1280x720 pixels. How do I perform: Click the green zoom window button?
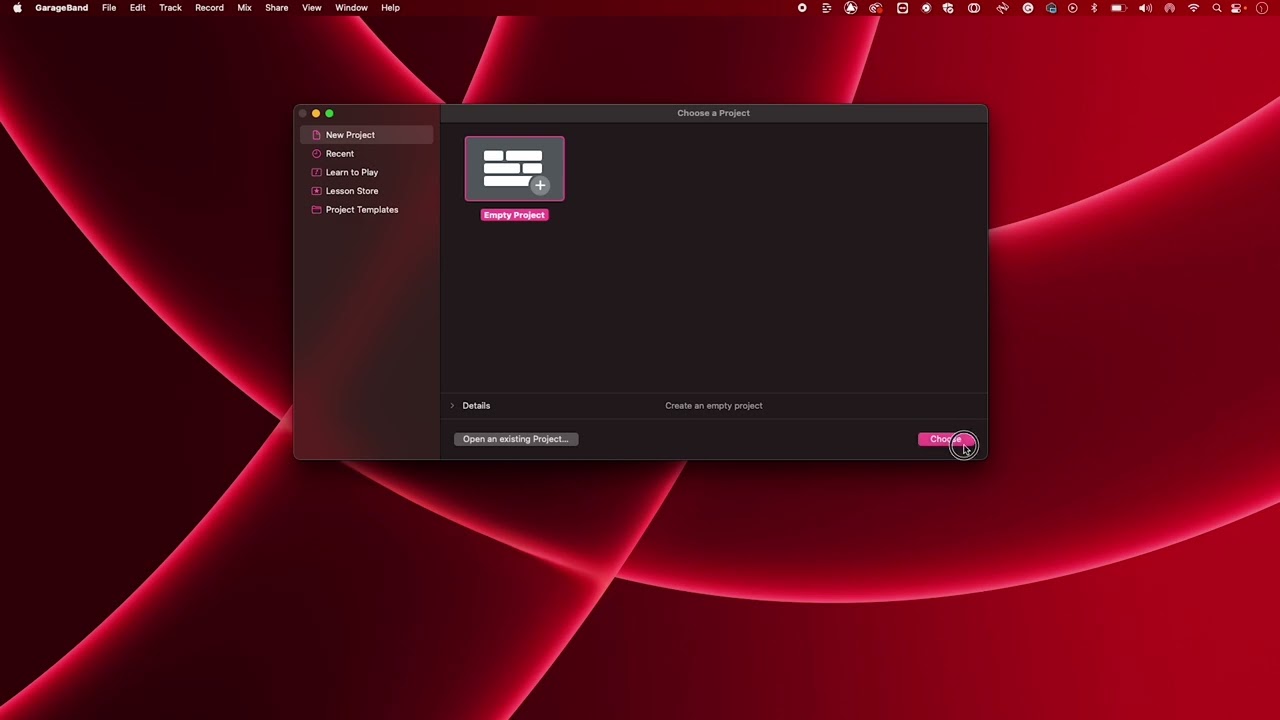(329, 114)
